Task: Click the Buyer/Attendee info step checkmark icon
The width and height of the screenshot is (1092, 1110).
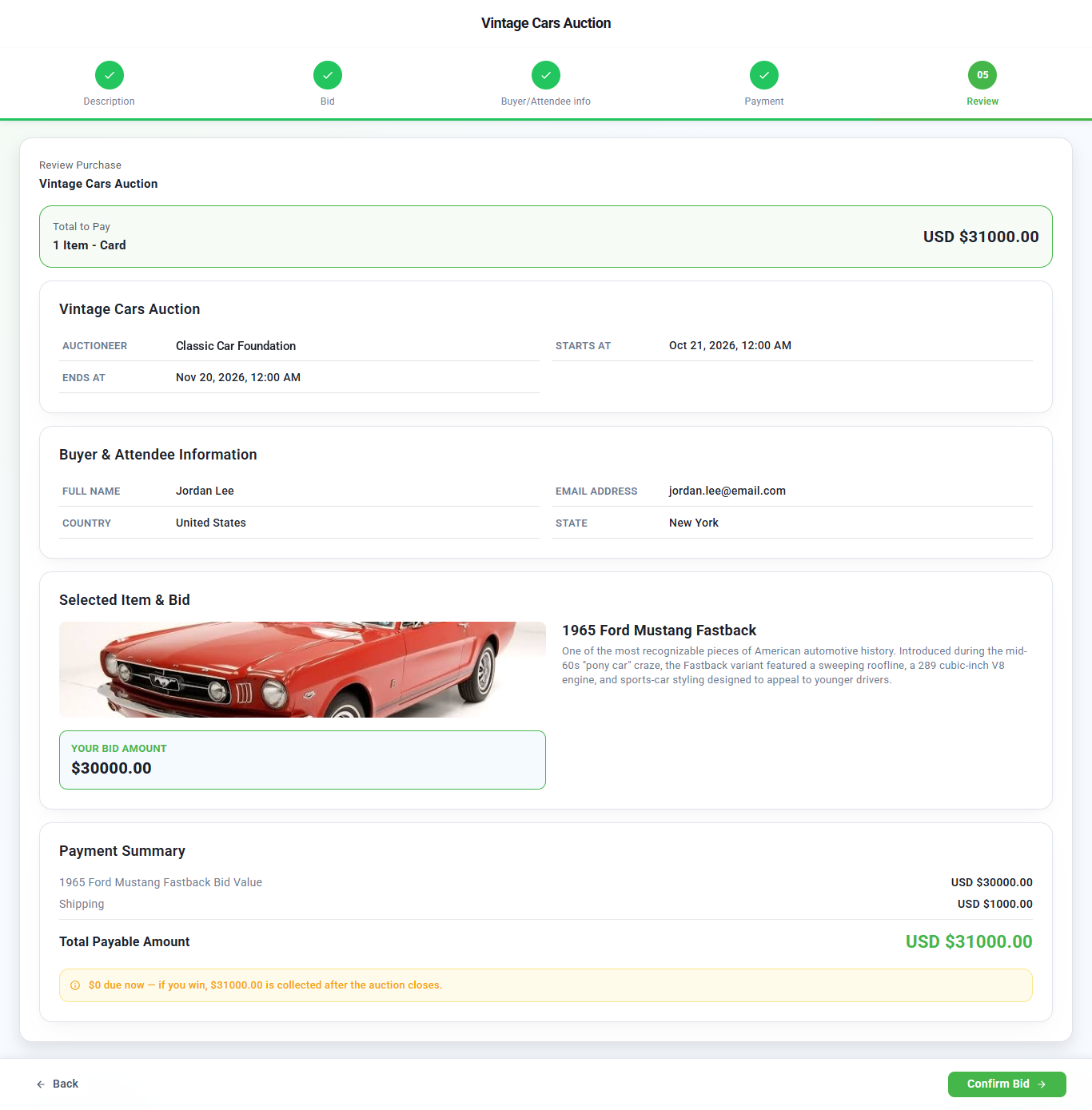Action: [x=546, y=75]
